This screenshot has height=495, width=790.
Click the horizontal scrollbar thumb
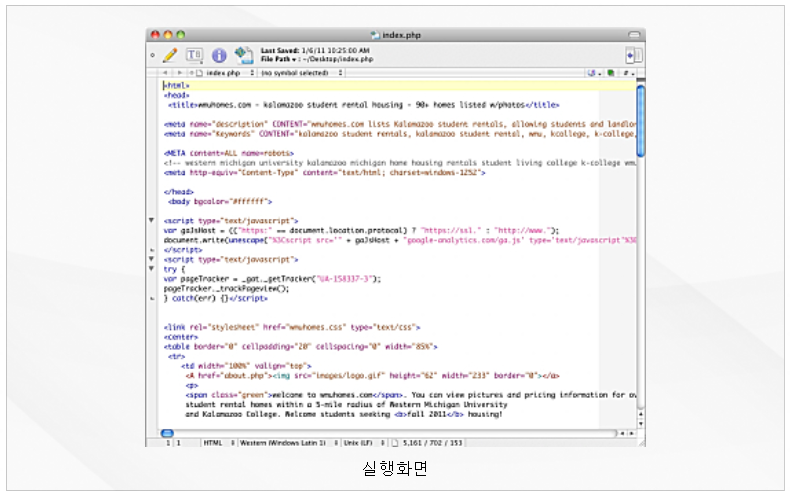coord(167,433)
